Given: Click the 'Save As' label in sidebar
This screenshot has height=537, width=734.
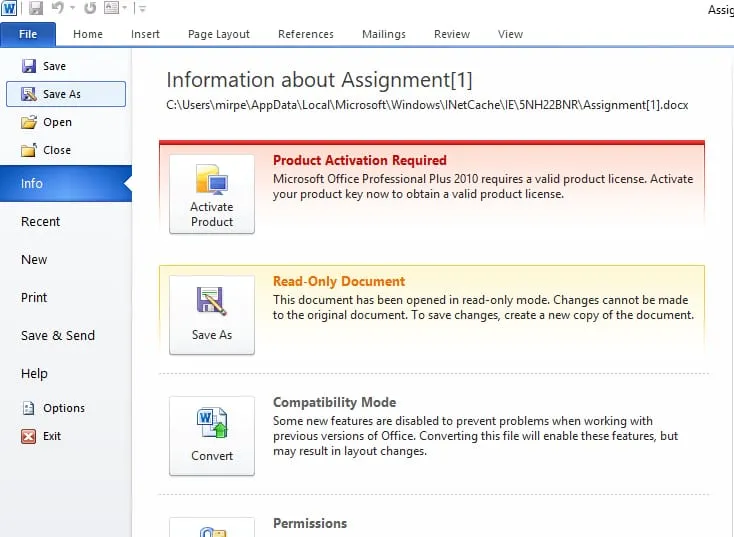Looking at the screenshot, I should (x=62, y=94).
